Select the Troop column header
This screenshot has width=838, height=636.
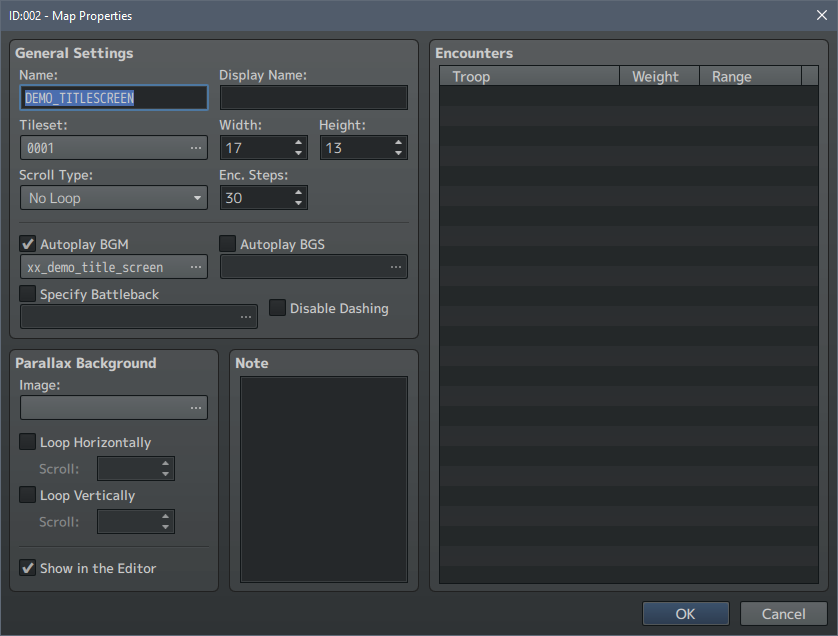(529, 76)
